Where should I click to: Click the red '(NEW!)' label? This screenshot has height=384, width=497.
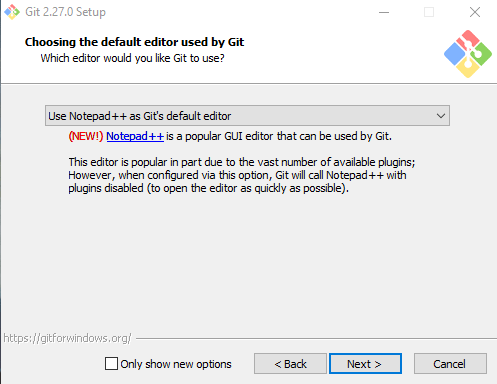pos(86,136)
